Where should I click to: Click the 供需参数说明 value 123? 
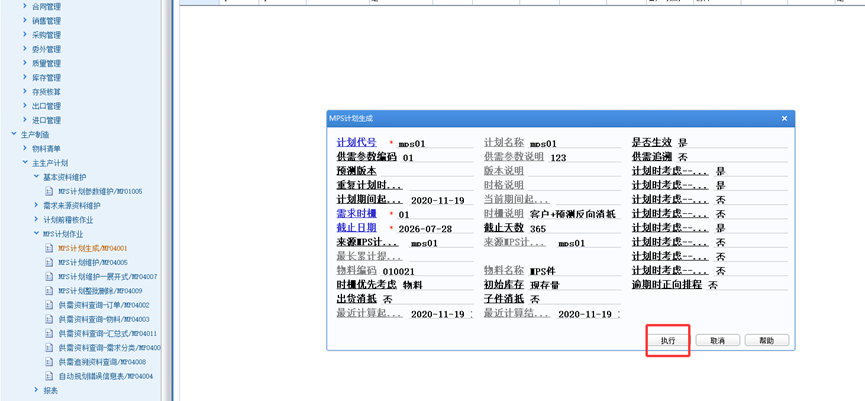(x=558, y=158)
